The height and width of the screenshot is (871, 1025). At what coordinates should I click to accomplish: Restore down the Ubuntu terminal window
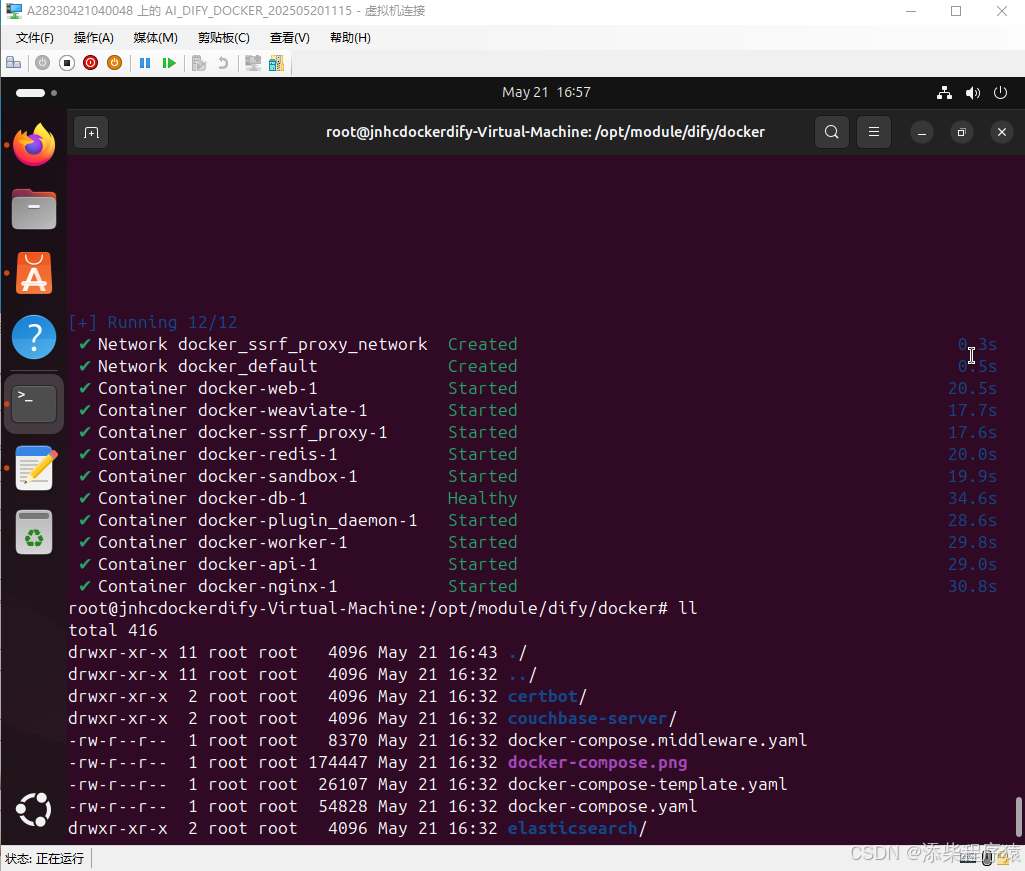click(x=962, y=133)
